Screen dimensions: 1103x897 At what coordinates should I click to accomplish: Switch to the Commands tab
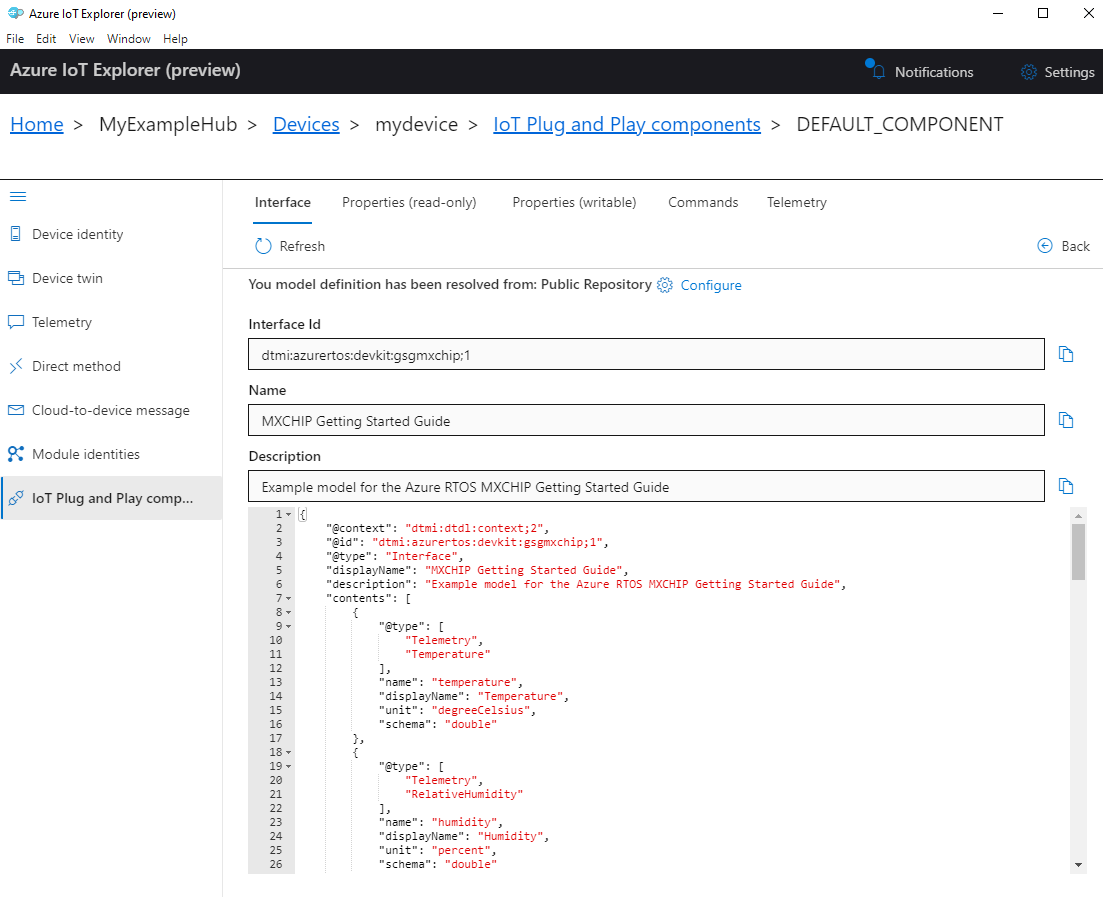pos(703,202)
